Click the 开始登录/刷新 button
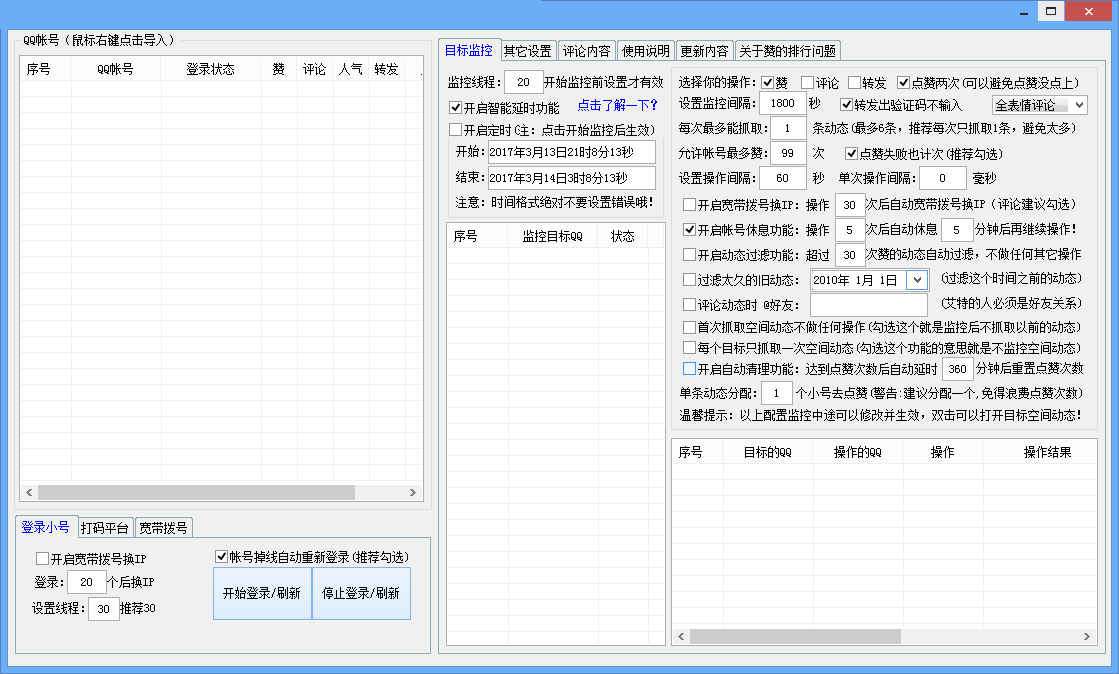 [x=262, y=593]
